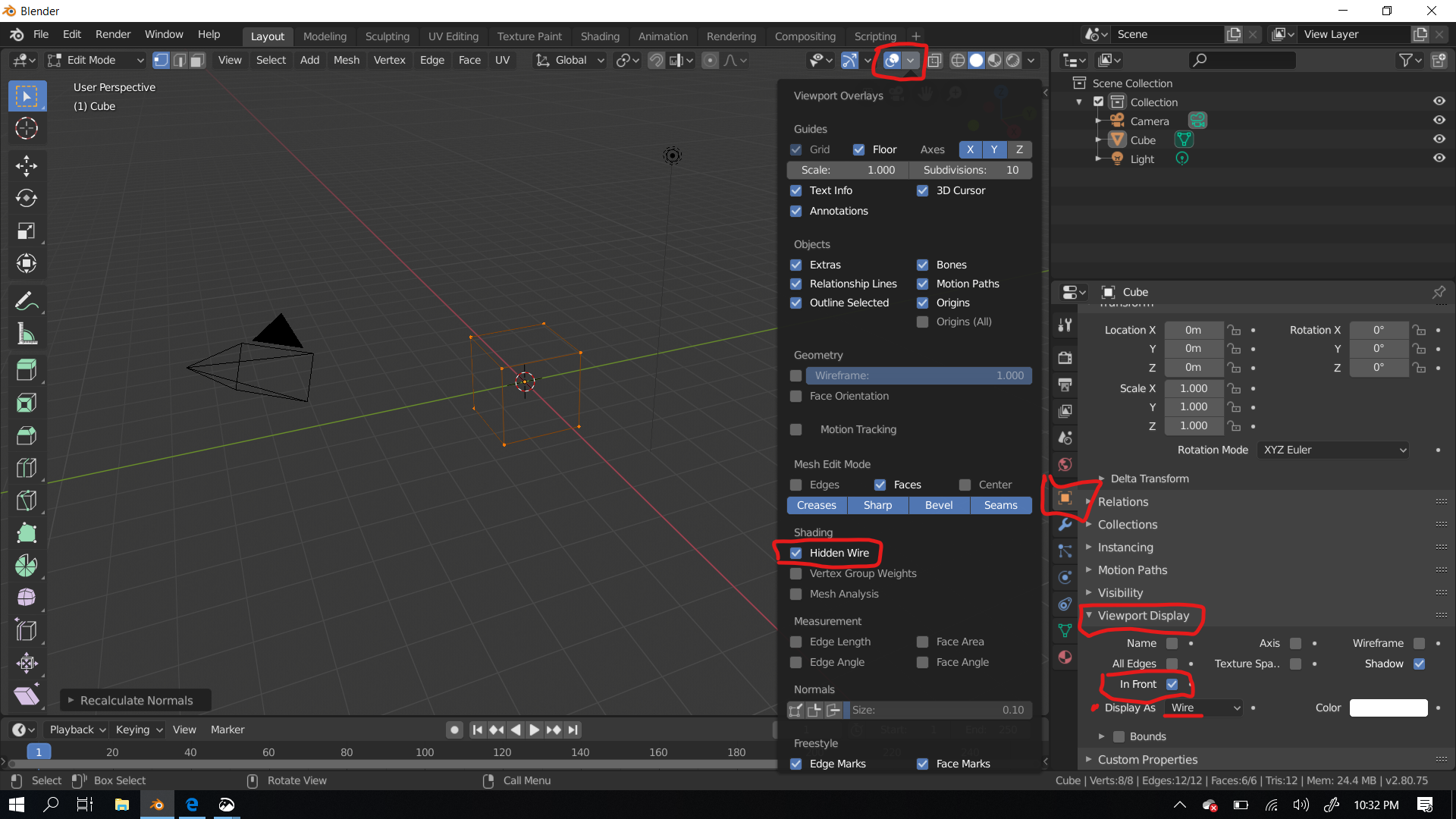Viewport: 1456px width, 819px height.
Task: Activate the Extrude Region tool
Action: [27, 369]
